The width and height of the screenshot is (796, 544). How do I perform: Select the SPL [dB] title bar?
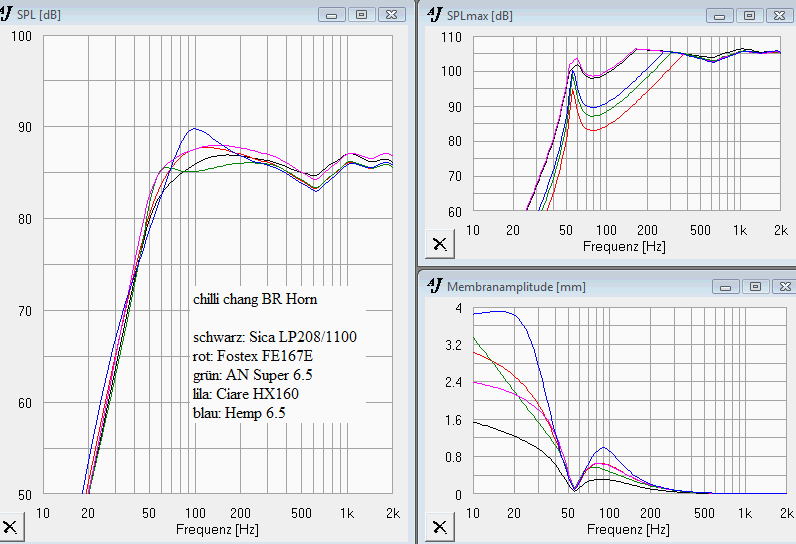pyautogui.click(x=170, y=15)
